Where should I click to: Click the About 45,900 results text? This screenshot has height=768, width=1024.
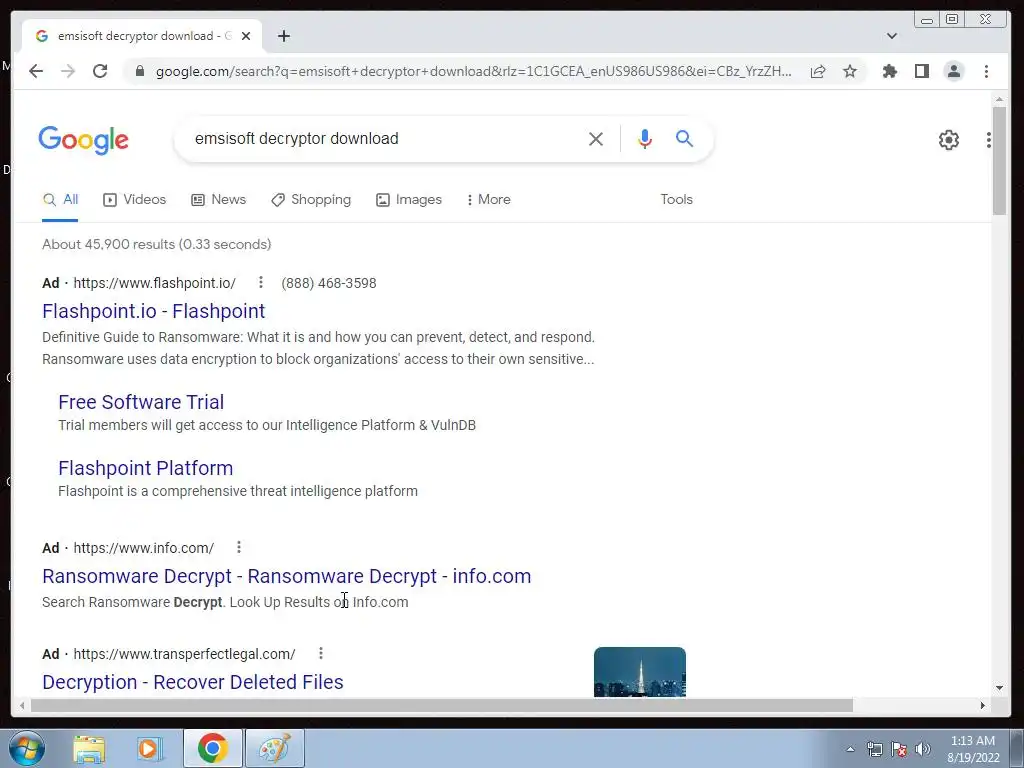(157, 244)
